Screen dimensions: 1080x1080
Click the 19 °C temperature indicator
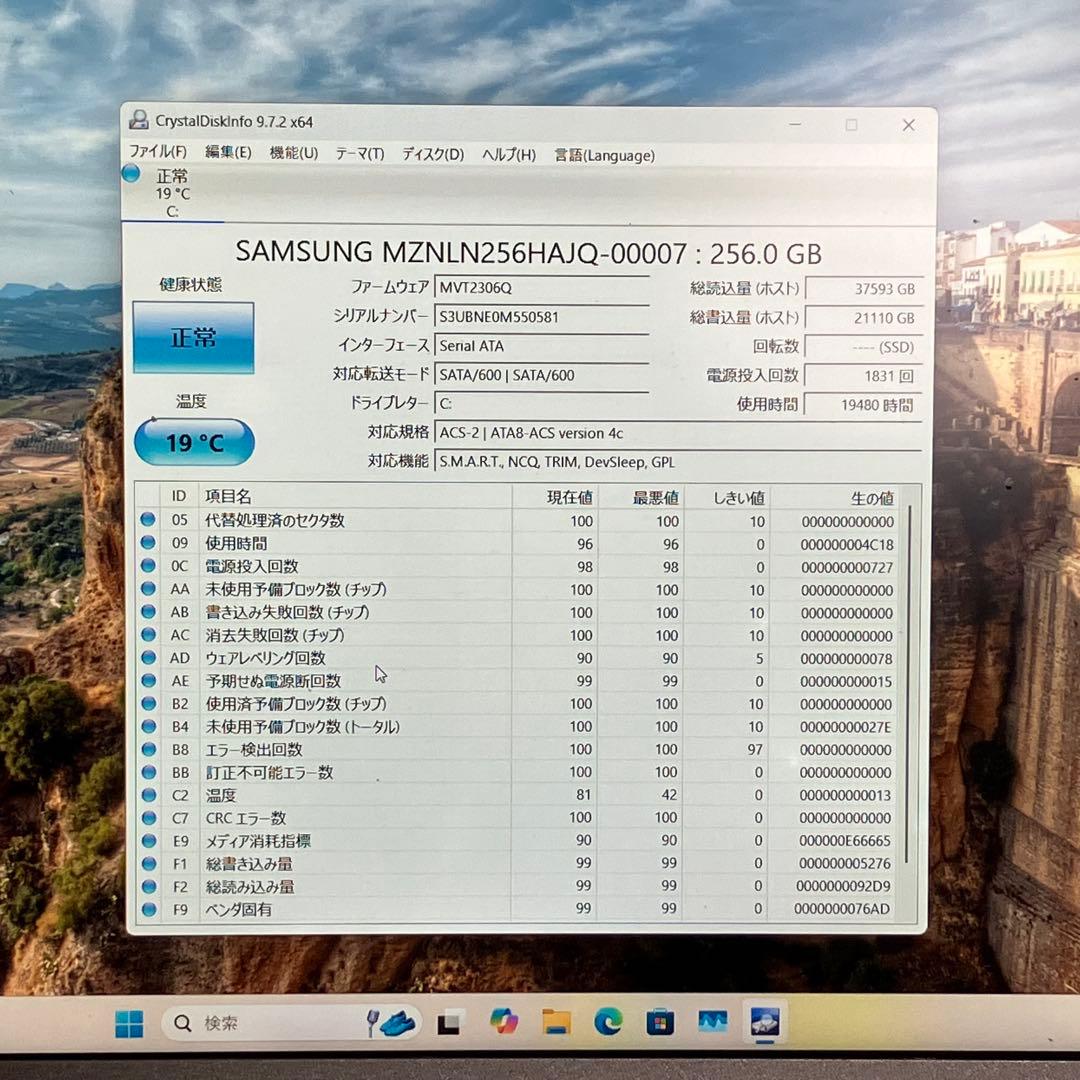193,441
